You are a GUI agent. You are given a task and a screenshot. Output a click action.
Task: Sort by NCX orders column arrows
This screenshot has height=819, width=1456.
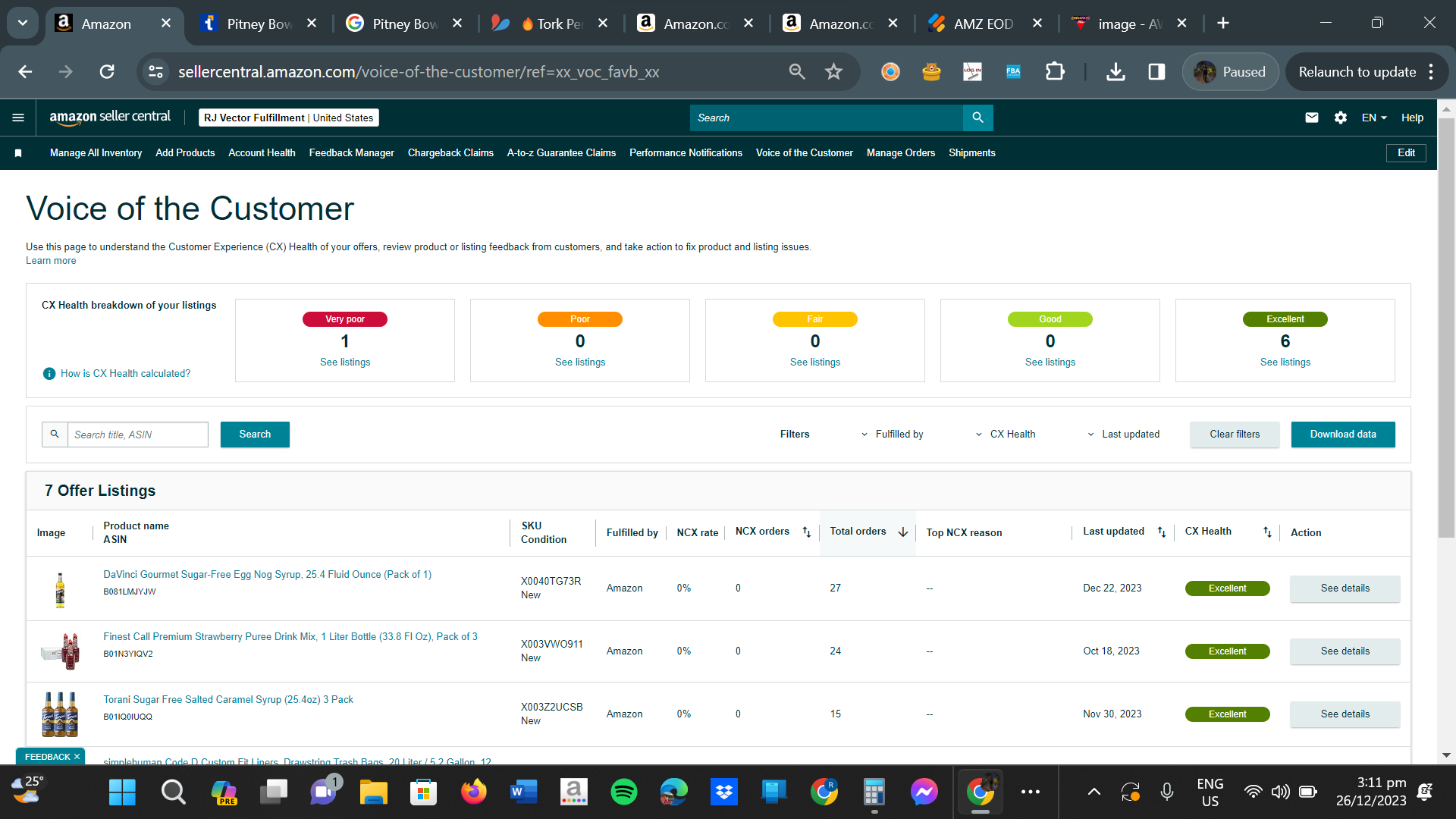pos(807,532)
